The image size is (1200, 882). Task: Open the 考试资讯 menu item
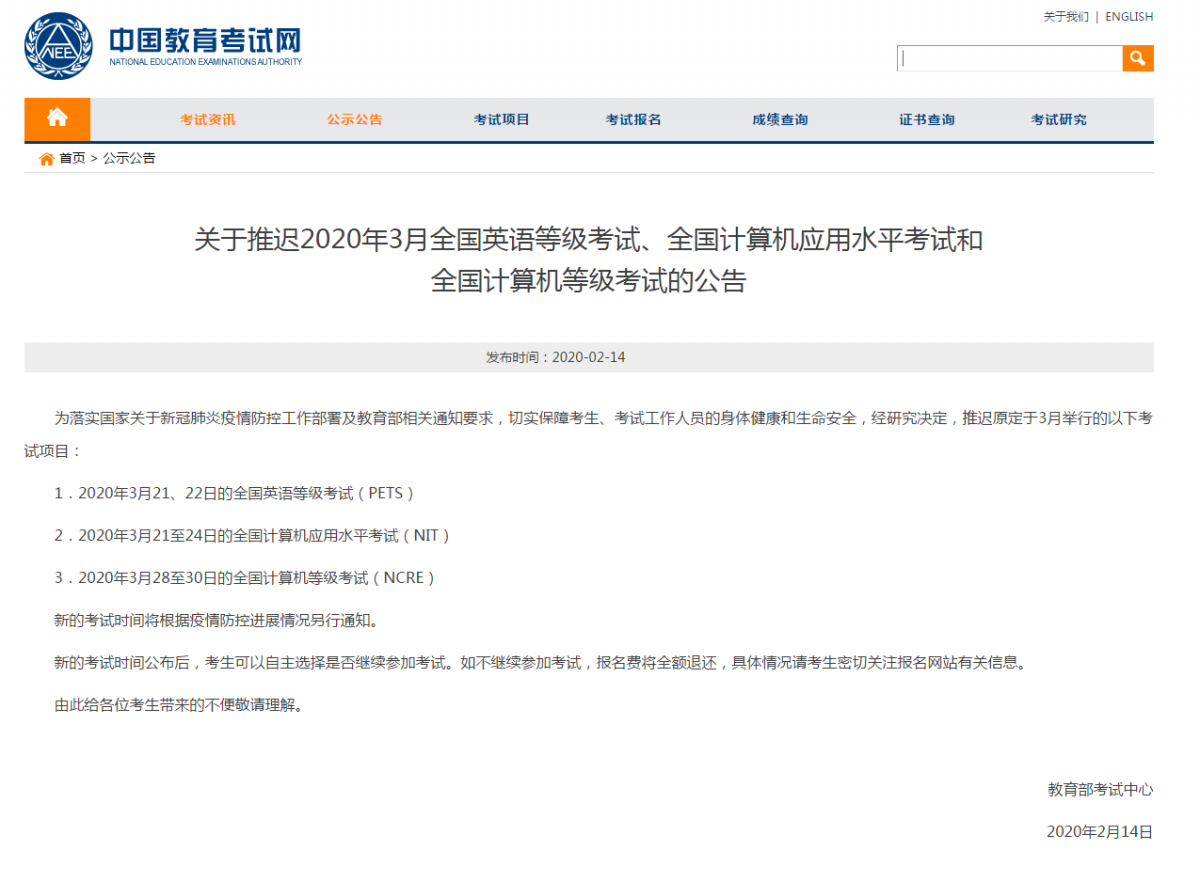[x=208, y=120]
